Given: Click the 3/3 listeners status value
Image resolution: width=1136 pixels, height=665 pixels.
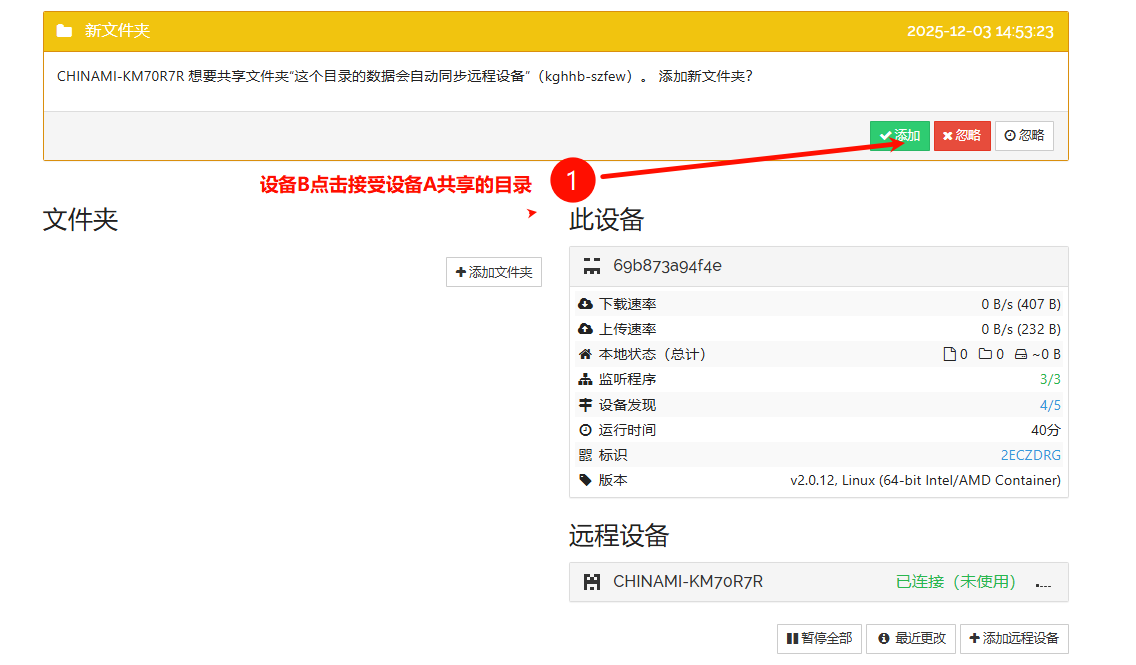Looking at the screenshot, I should 1050,380.
